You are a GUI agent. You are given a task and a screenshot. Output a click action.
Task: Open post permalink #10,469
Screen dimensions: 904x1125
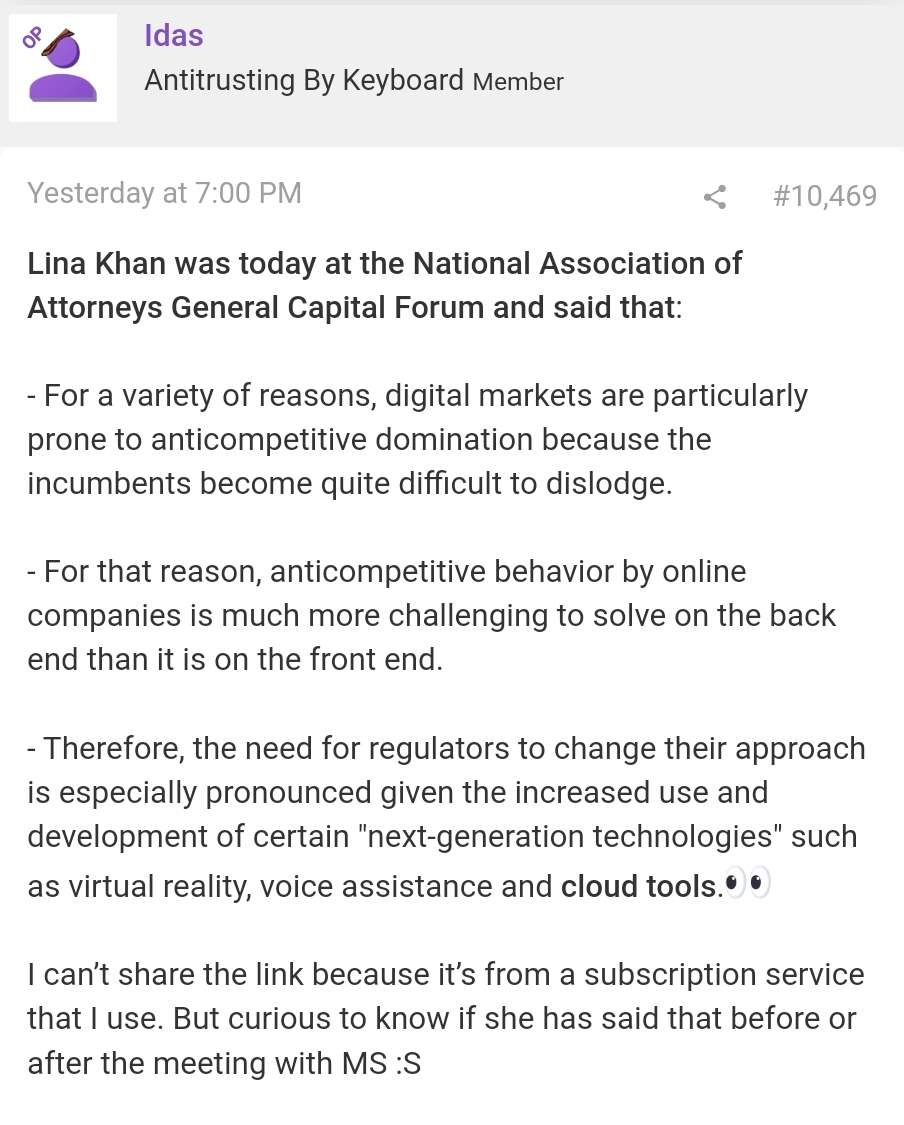825,195
